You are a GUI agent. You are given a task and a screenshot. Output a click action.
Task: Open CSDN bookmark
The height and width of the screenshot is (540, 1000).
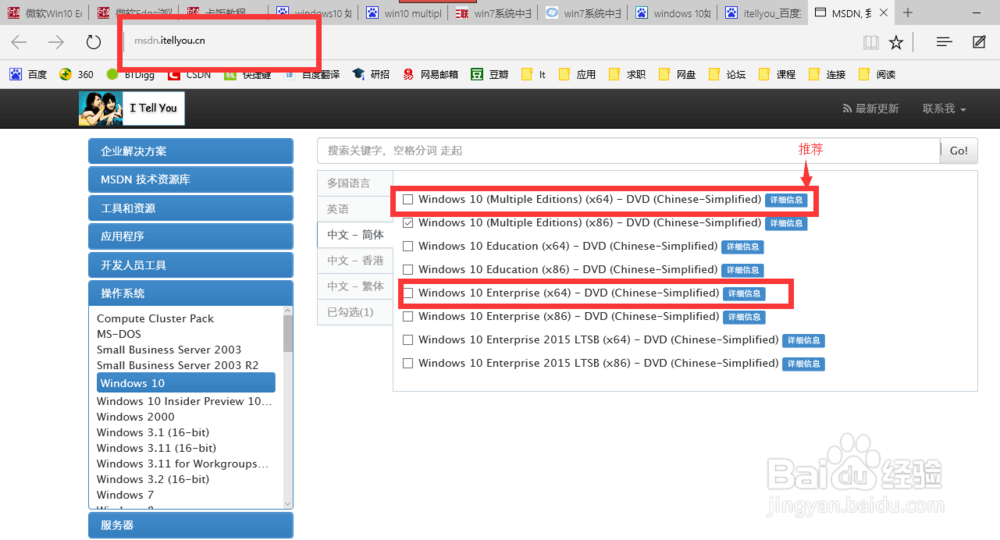click(189, 75)
